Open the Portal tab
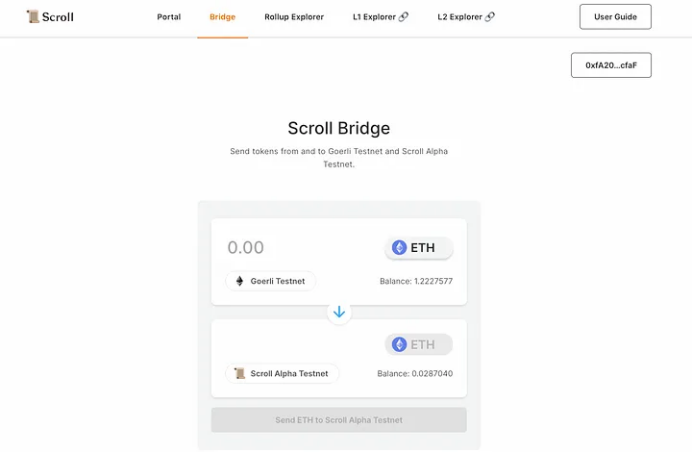 169,17
